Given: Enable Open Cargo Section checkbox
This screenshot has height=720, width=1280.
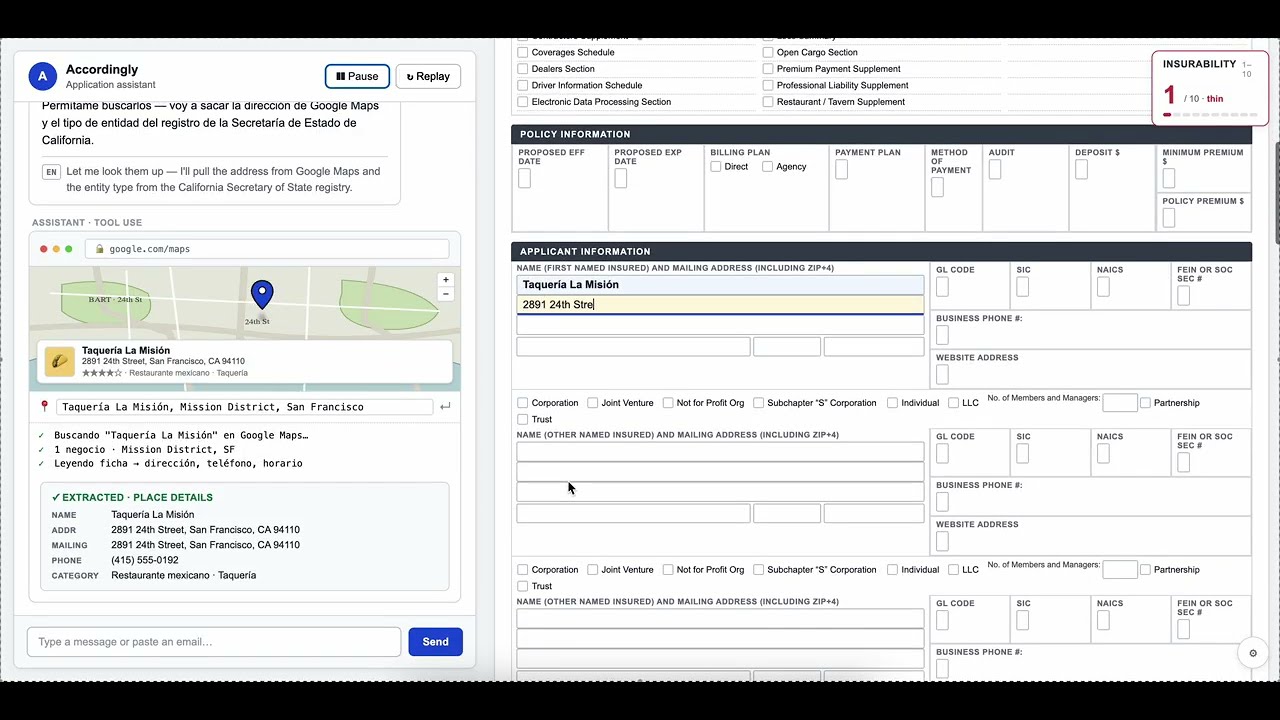Looking at the screenshot, I should tap(768, 52).
